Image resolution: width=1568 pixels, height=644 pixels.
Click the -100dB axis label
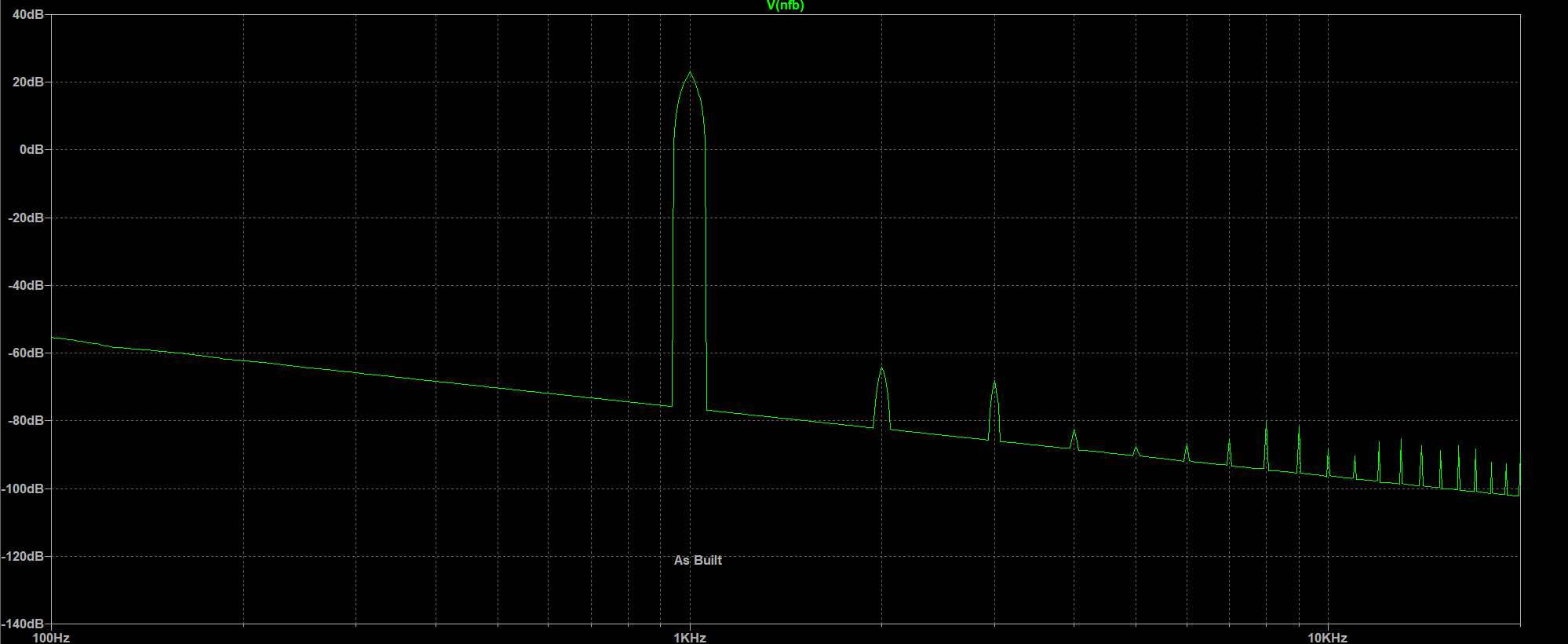click(x=23, y=488)
